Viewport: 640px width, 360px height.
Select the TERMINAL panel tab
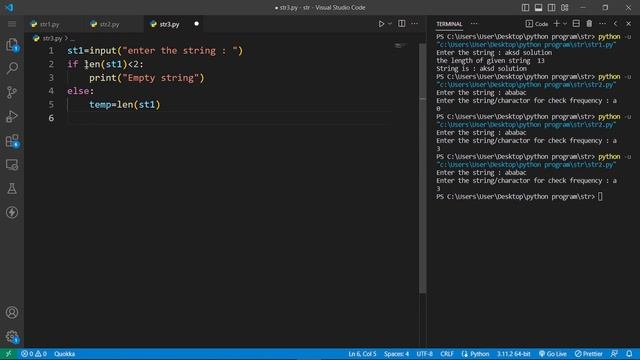point(449,24)
